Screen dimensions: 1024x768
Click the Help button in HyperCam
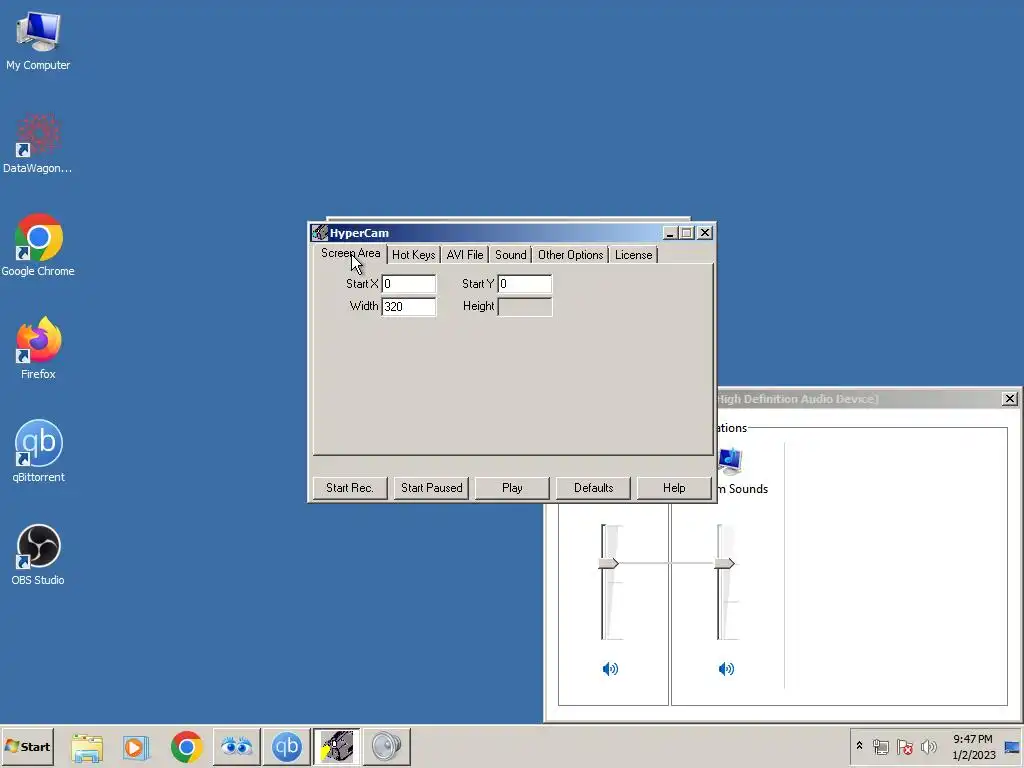(x=674, y=488)
